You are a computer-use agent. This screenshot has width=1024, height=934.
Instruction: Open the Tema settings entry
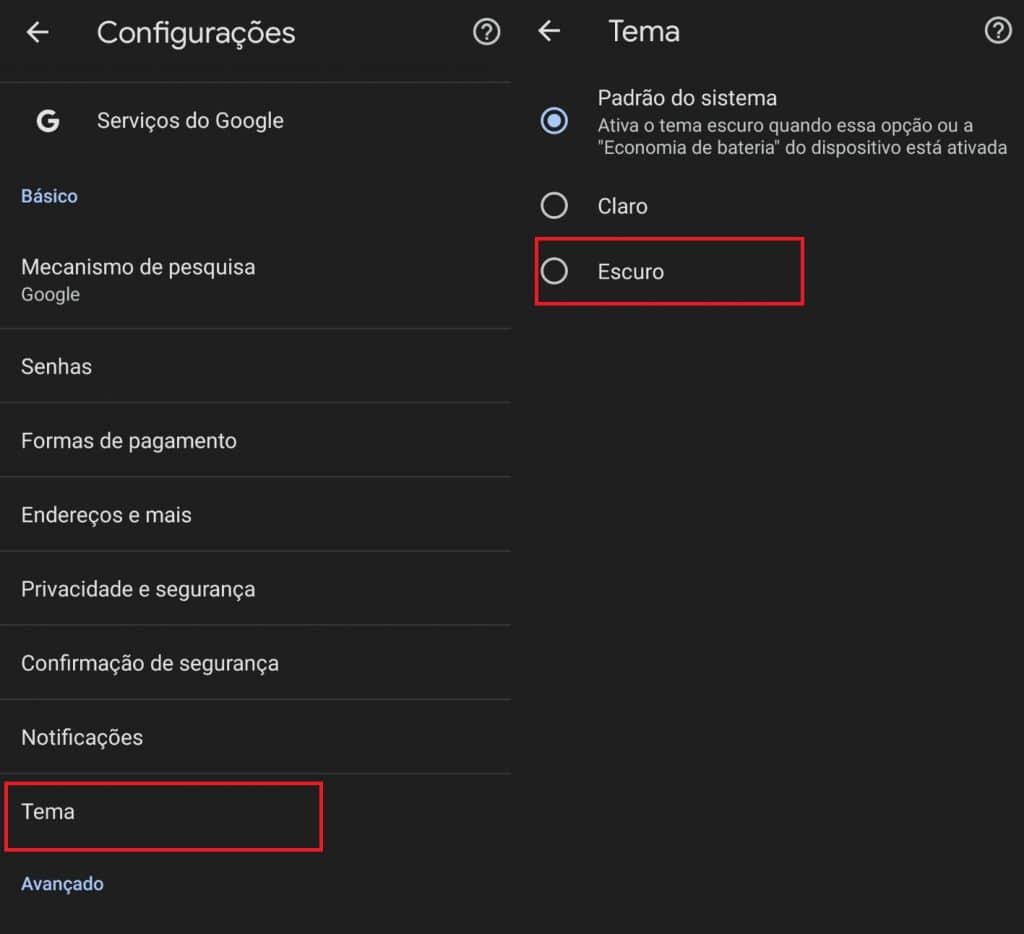coord(255,812)
